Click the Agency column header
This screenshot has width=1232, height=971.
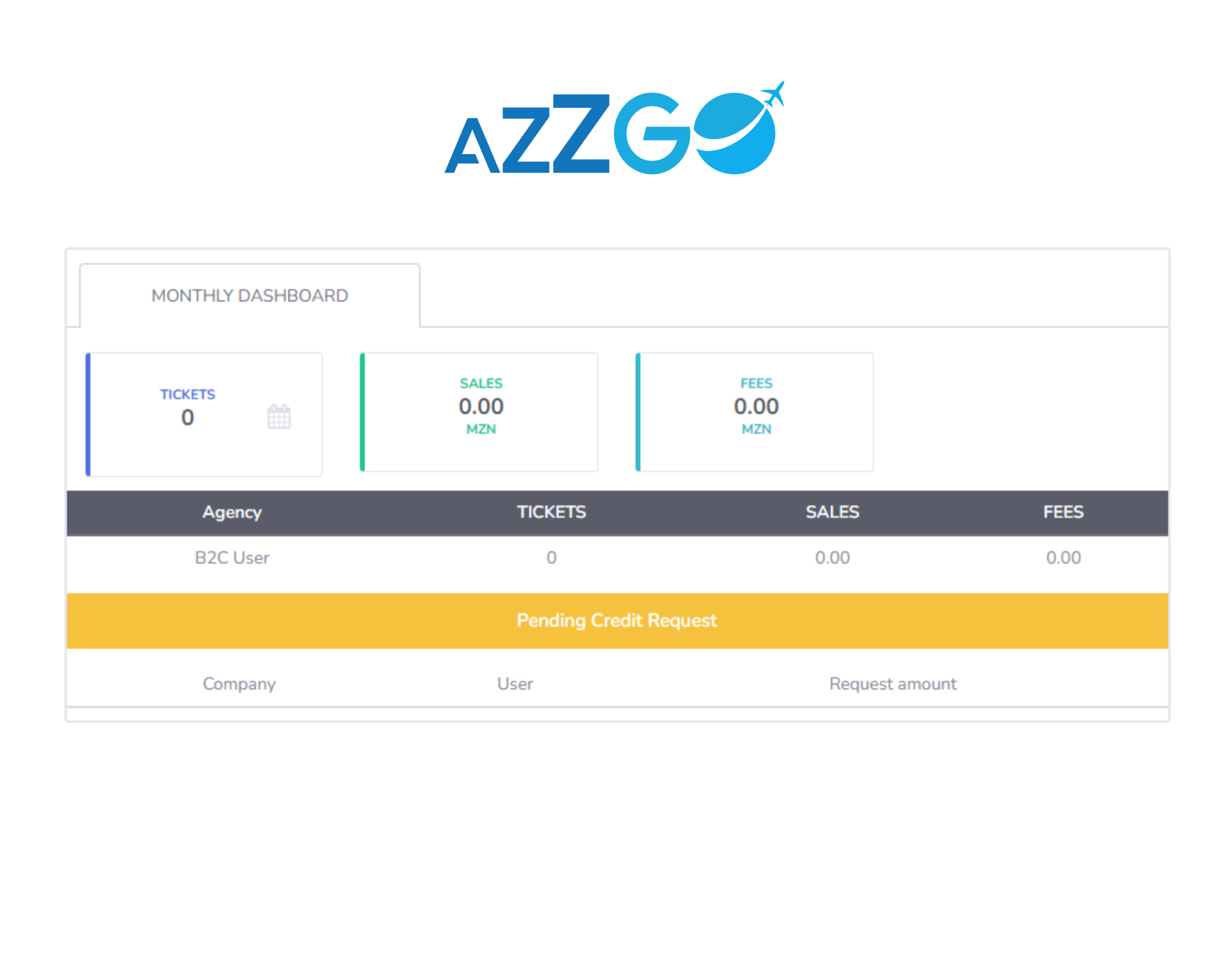click(x=232, y=512)
